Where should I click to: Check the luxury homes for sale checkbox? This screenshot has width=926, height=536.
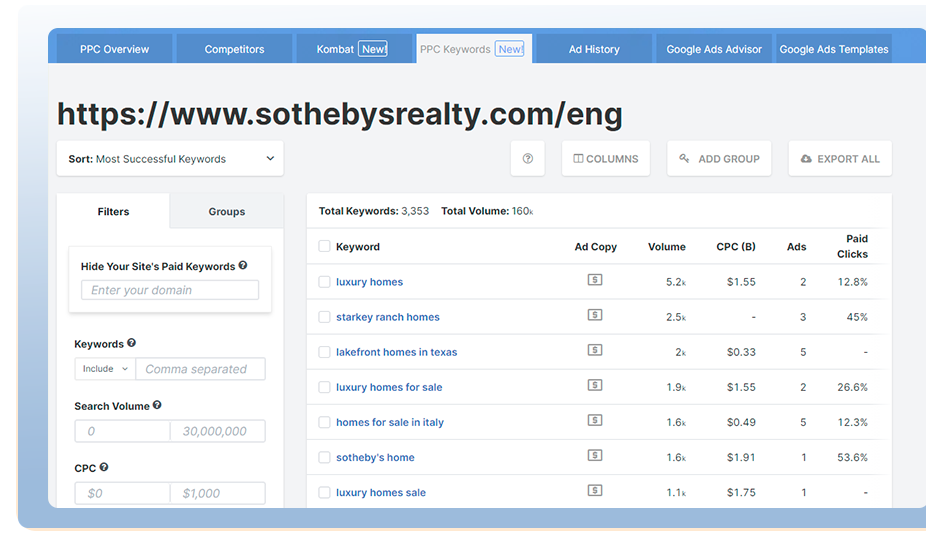click(x=324, y=387)
